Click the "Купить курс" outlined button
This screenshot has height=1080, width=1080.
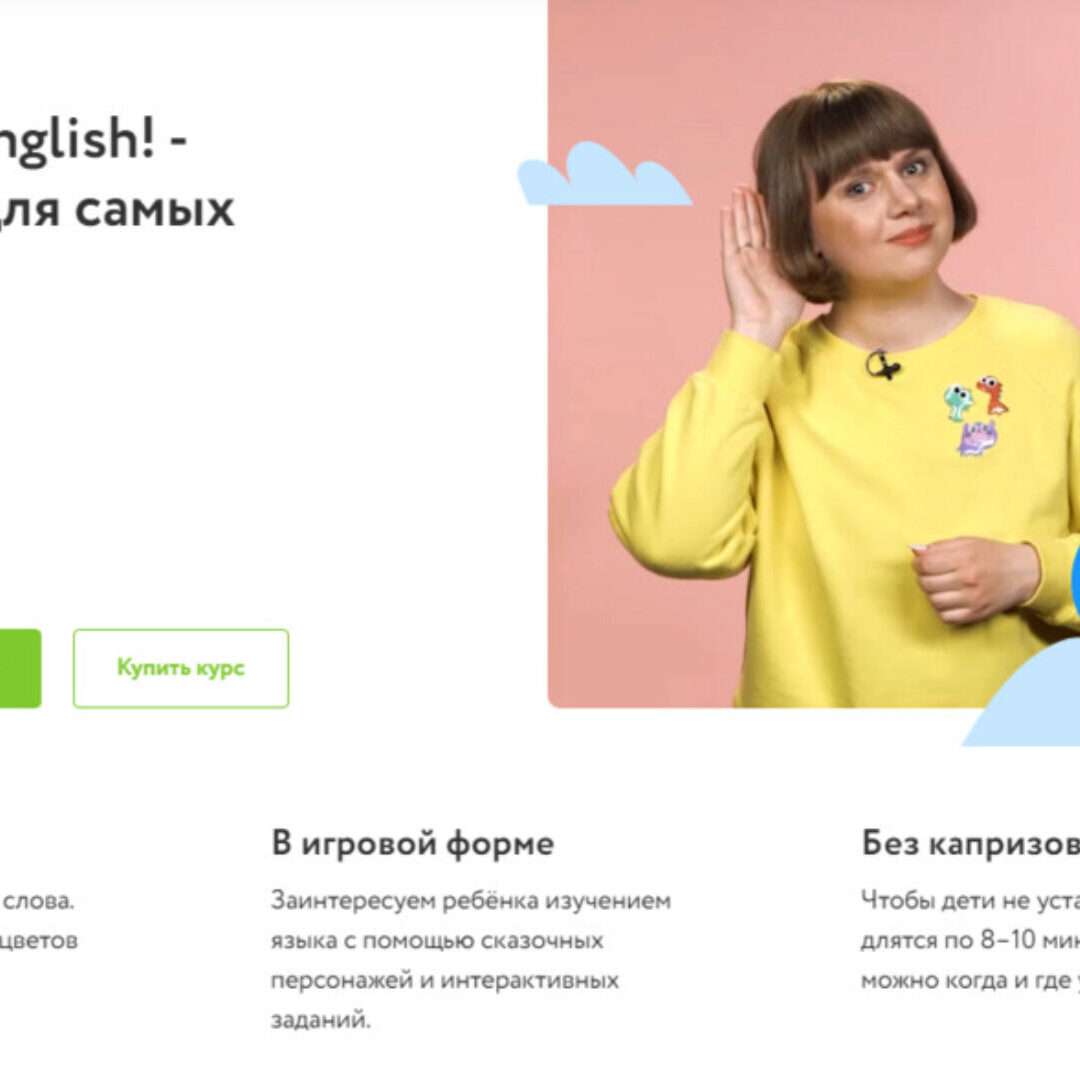tap(180, 668)
